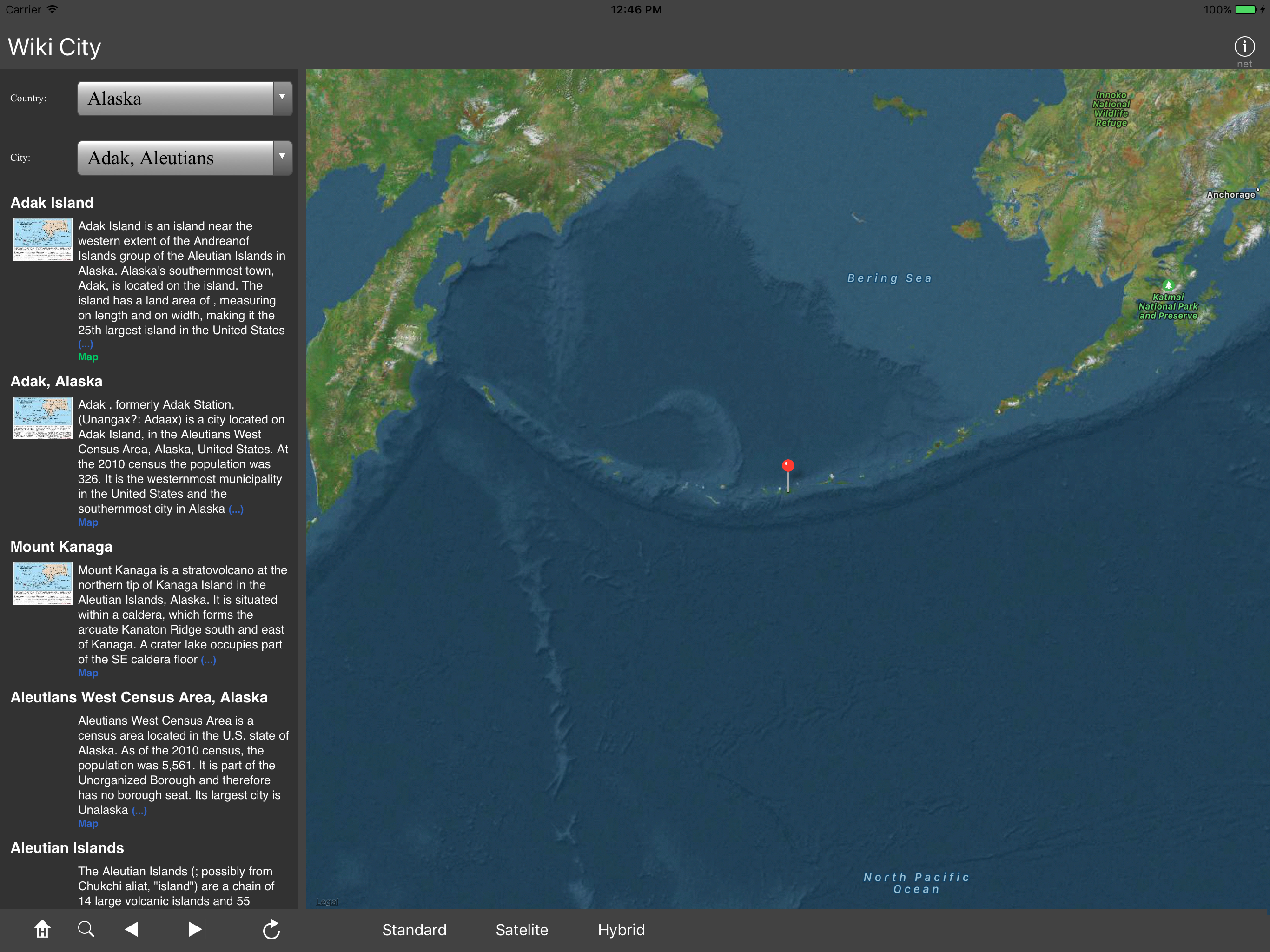Reload the page with the refresh icon

click(x=271, y=930)
